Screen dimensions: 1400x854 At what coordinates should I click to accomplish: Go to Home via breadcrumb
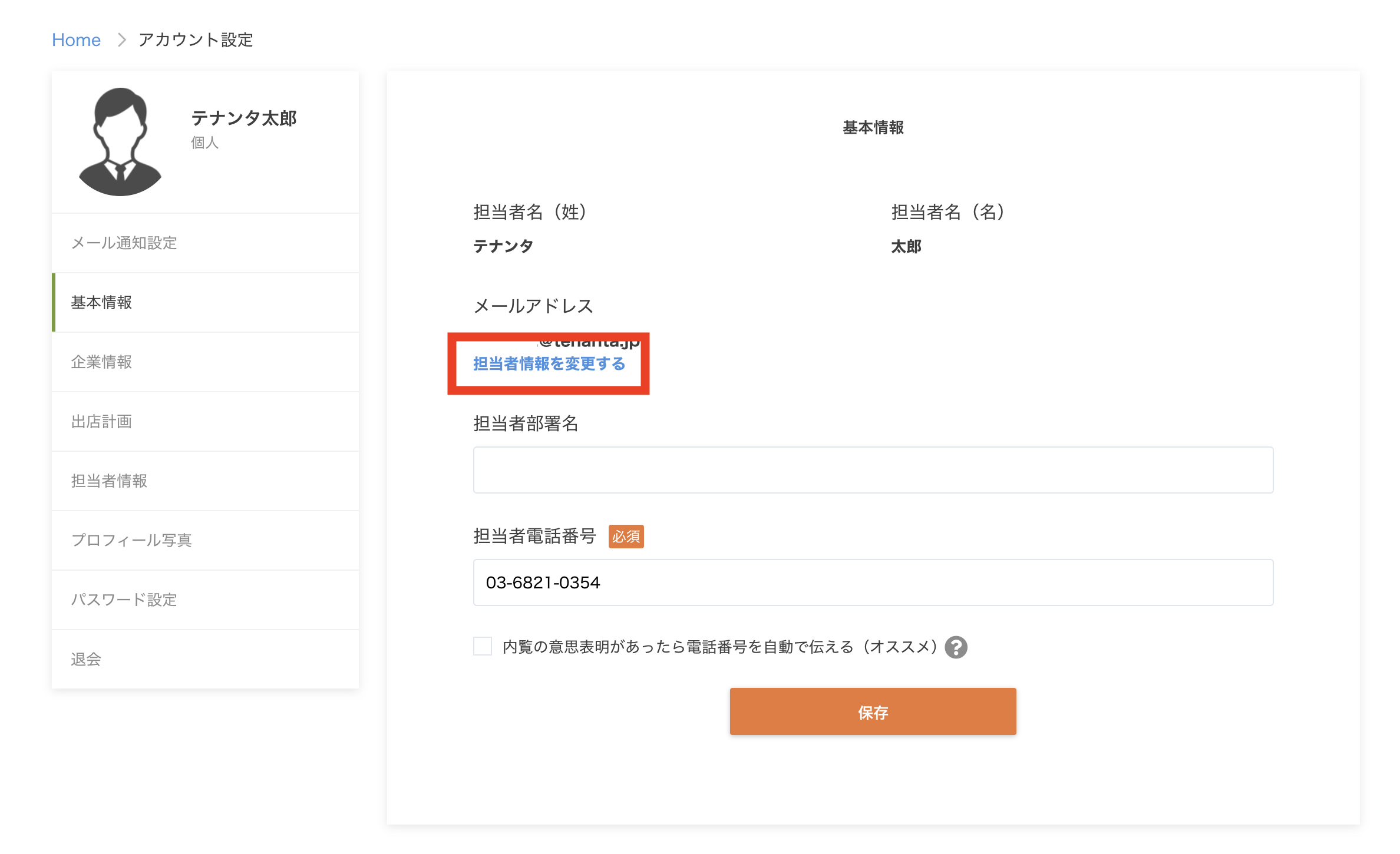click(76, 40)
